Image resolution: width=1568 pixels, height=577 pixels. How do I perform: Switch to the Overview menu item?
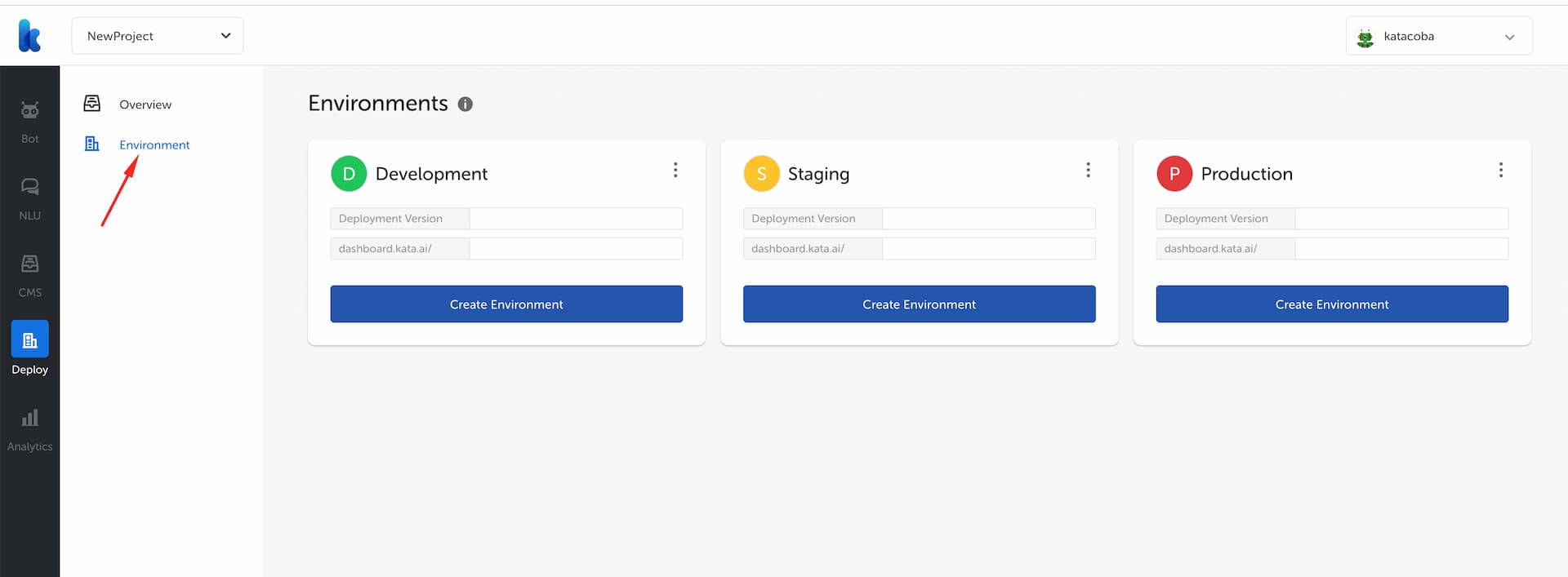pos(145,104)
